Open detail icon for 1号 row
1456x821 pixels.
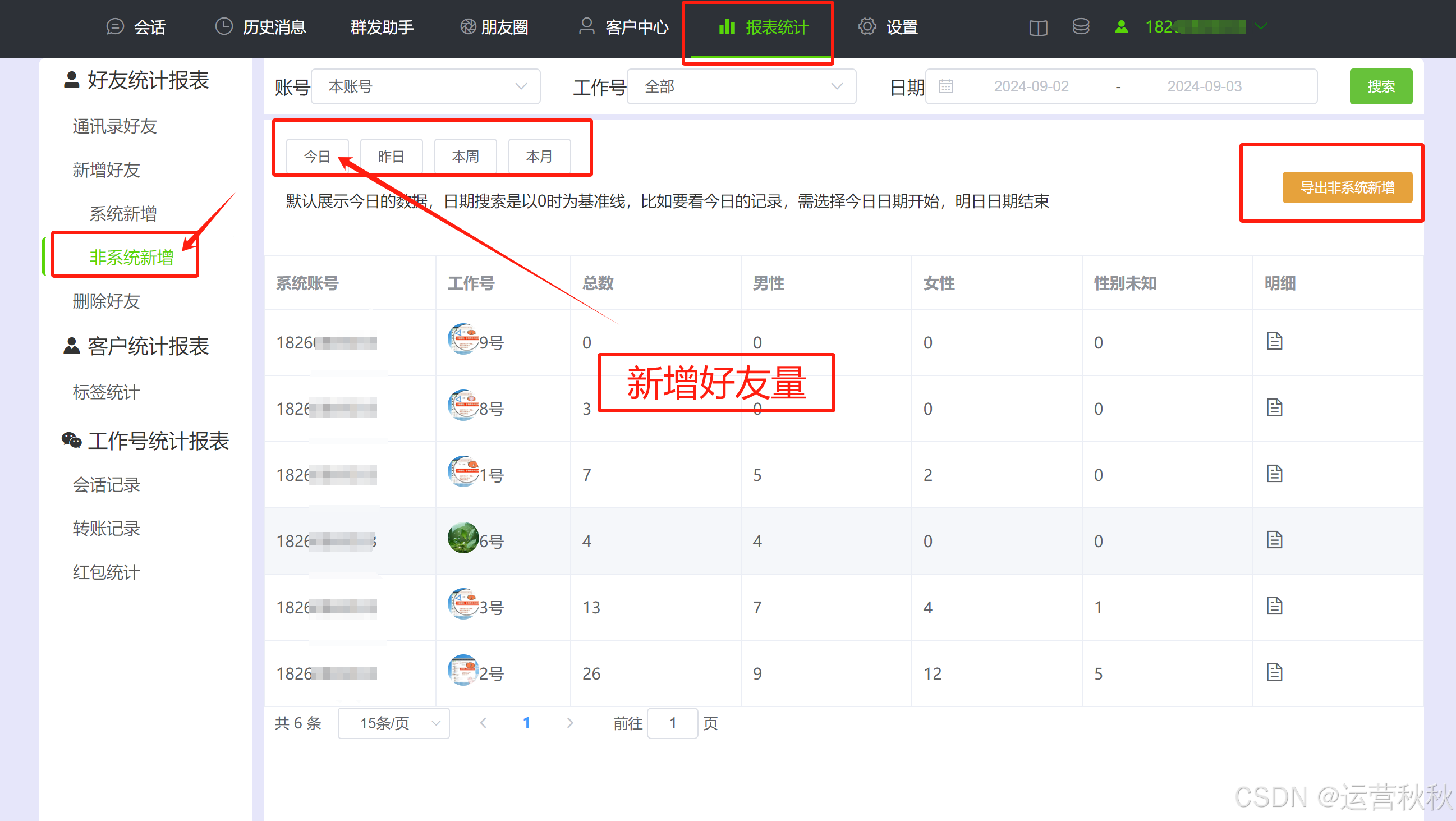pos(1274,474)
